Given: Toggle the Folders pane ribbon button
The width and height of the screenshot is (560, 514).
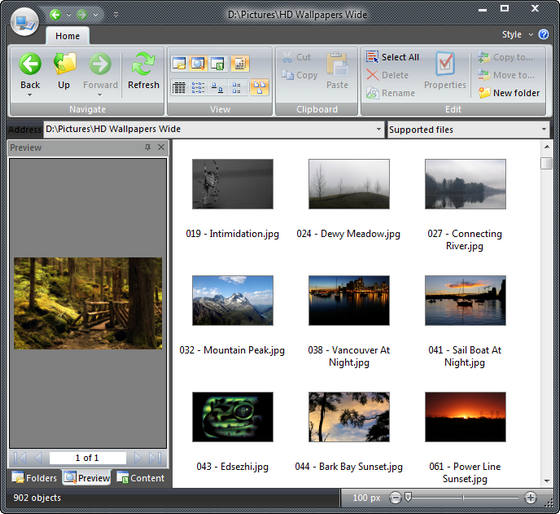Looking at the screenshot, I should (179, 64).
